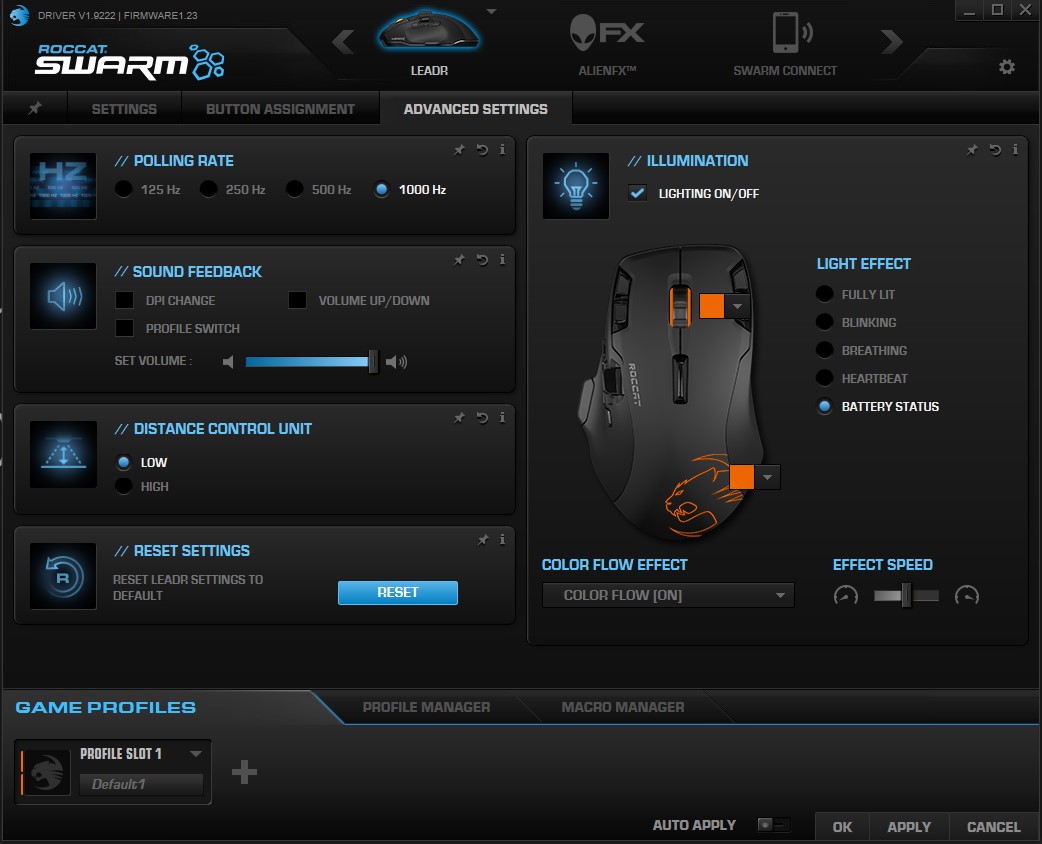Open the Macro Manager tab
Image resolution: width=1042 pixels, height=844 pixels.
coord(623,707)
